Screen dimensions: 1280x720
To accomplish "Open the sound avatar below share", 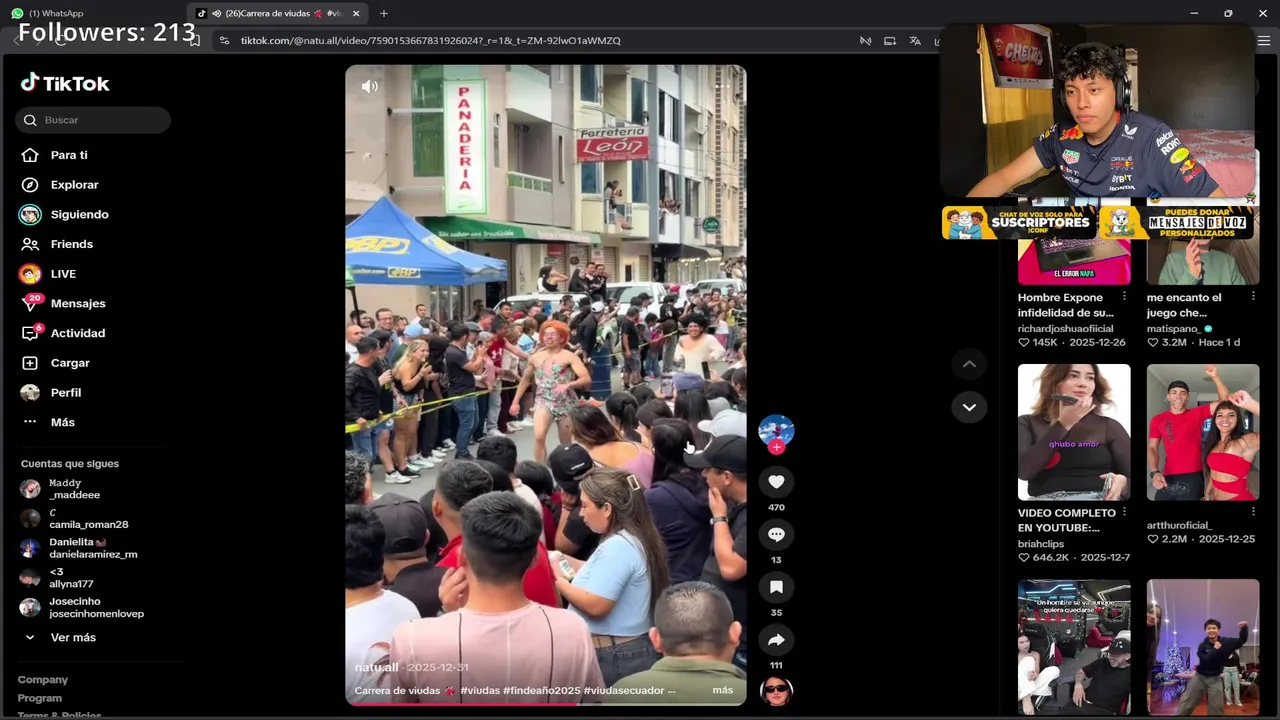I will point(776,691).
